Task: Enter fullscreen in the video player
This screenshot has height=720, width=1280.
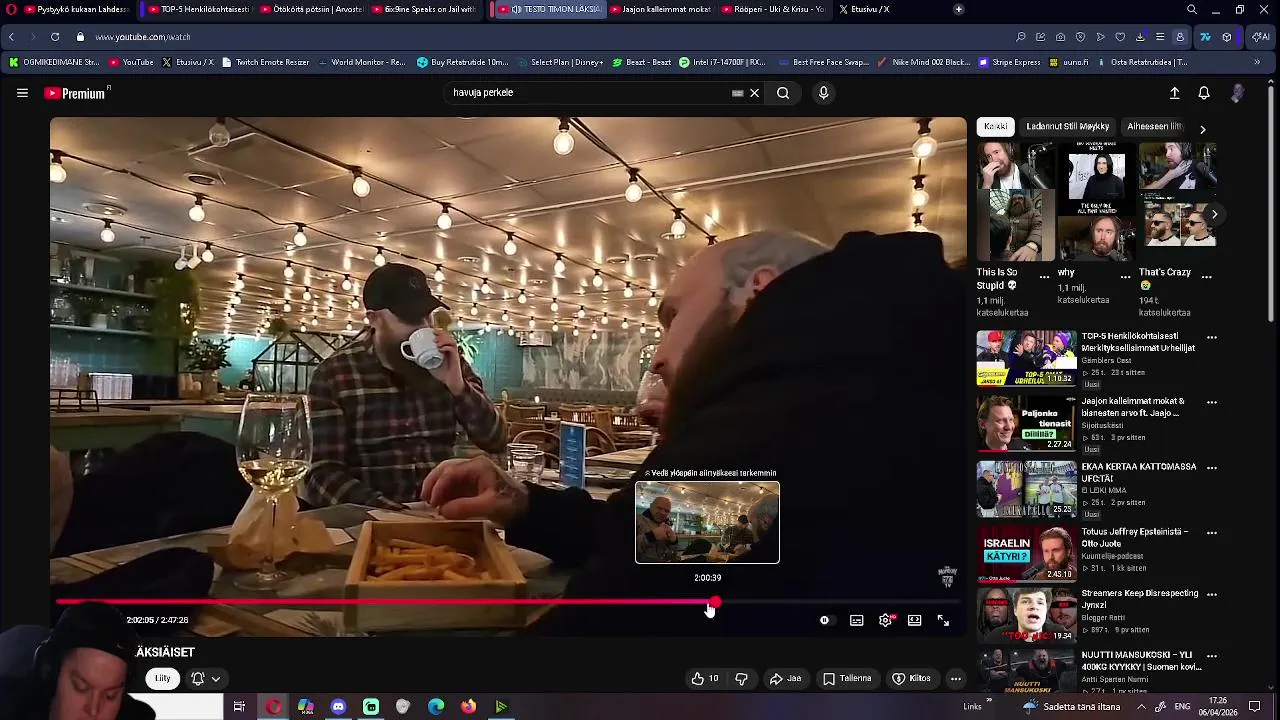Action: pyautogui.click(x=943, y=621)
